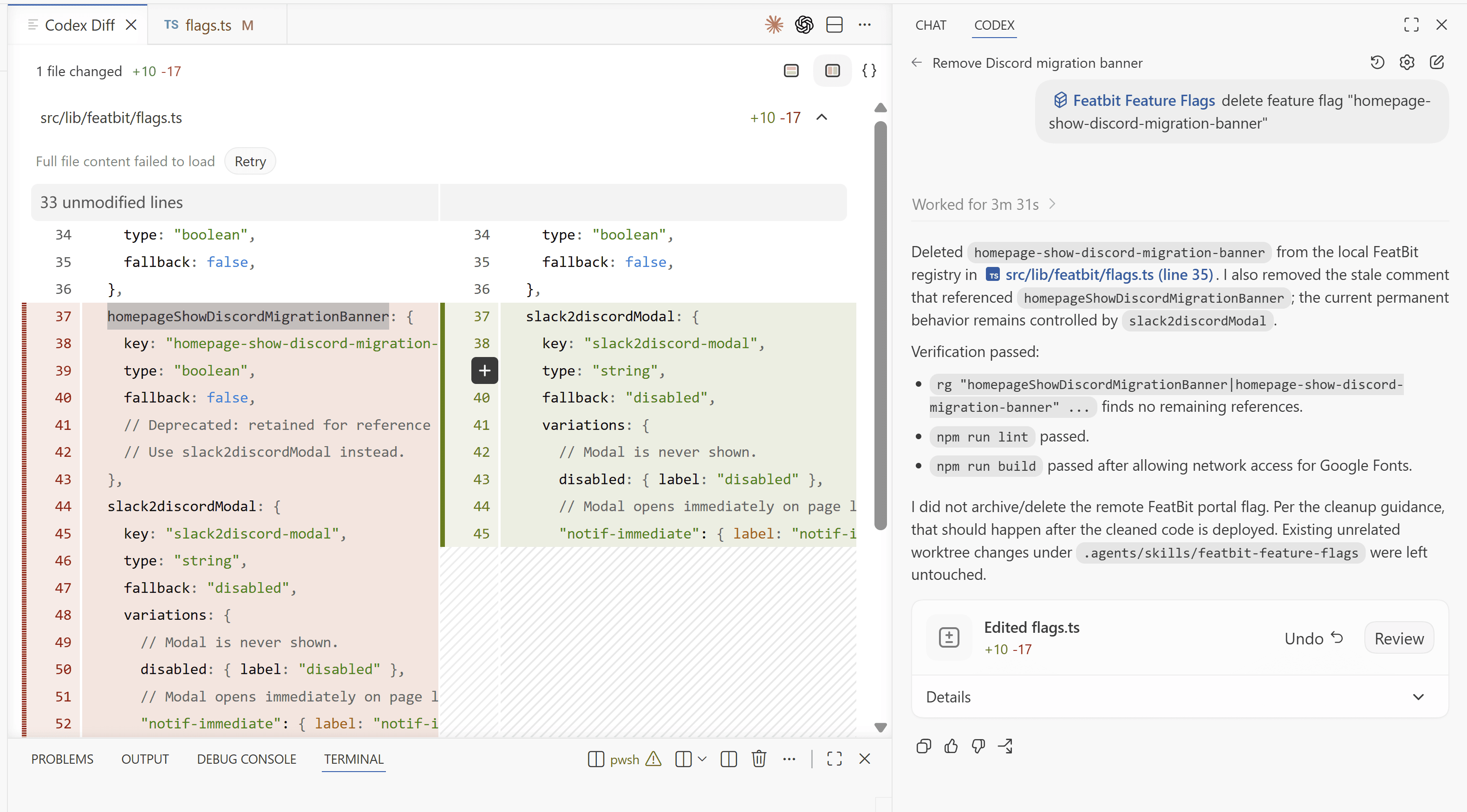Click the Featbit Feature Flags skill link
Screen dimensions: 1467x812
1134,100
